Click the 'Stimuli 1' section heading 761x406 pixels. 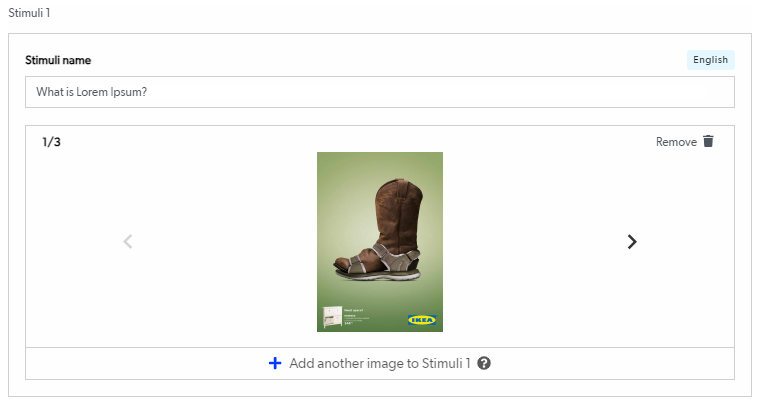29,13
